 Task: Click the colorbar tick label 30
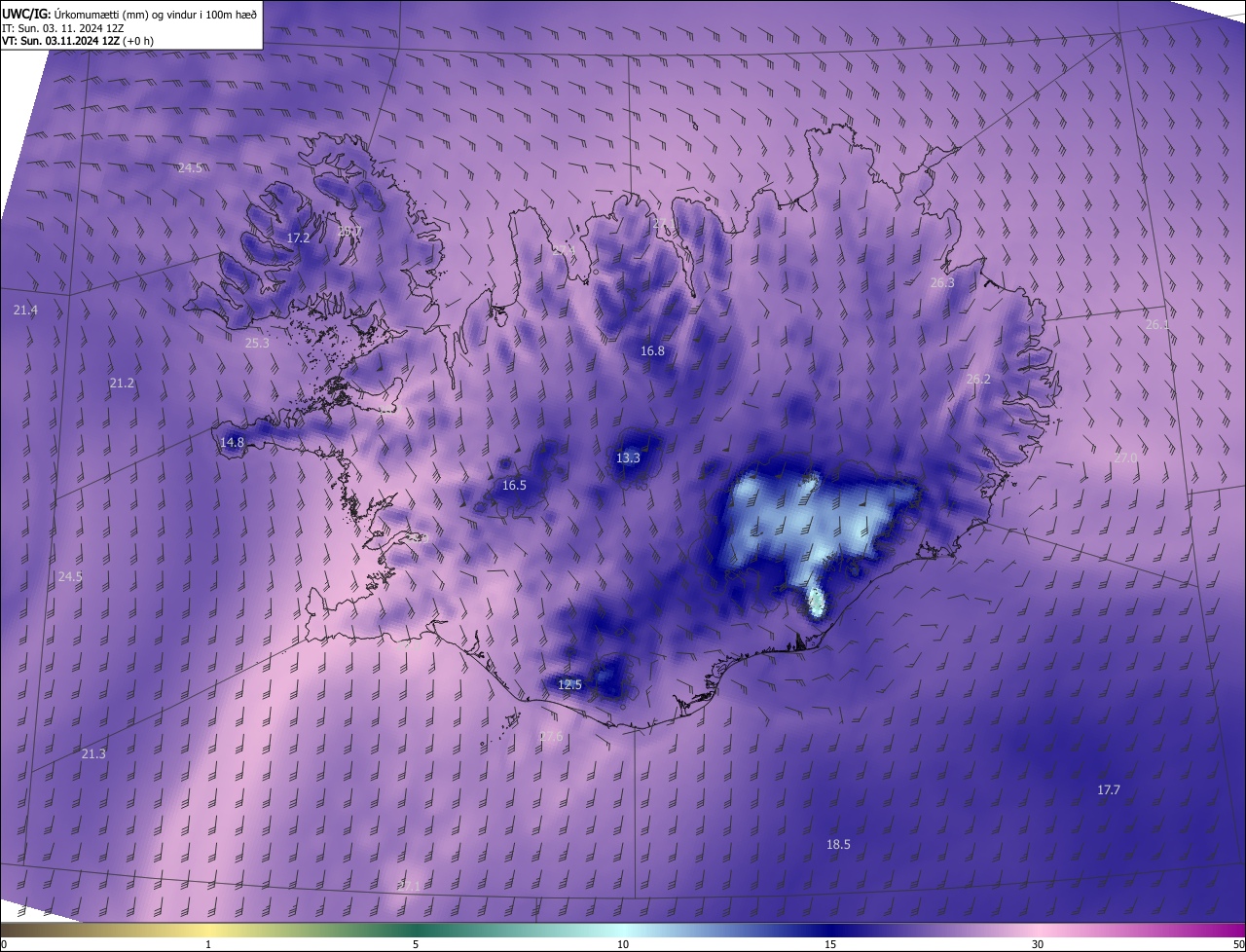(1038, 944)
